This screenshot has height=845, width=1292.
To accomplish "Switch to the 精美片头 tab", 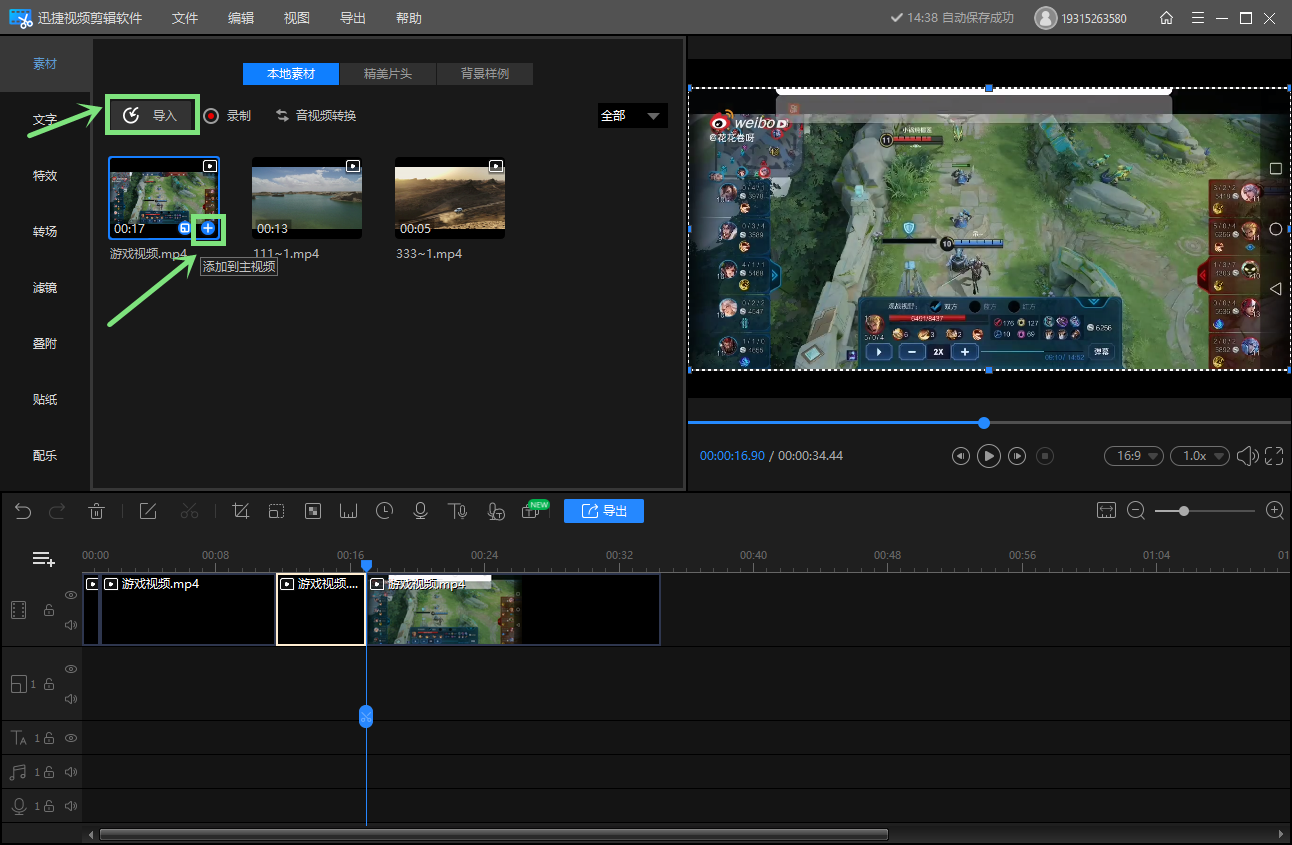I will (388, 74).
